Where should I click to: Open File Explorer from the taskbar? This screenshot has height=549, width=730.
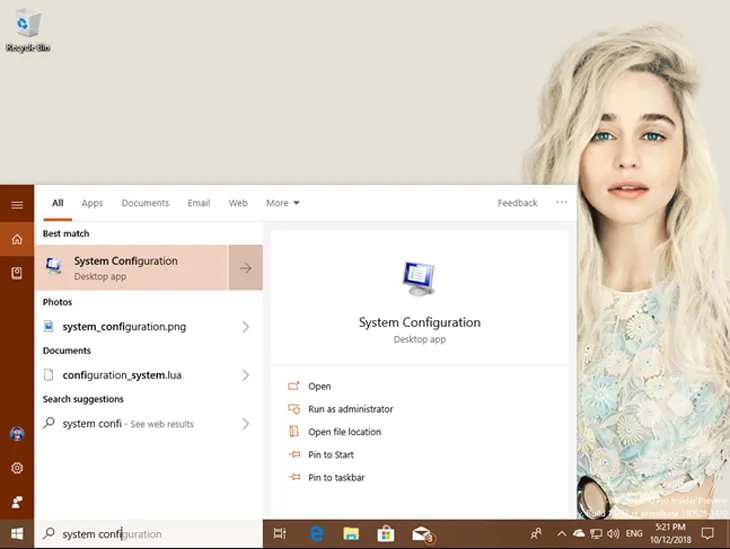(x=351, y=534)
